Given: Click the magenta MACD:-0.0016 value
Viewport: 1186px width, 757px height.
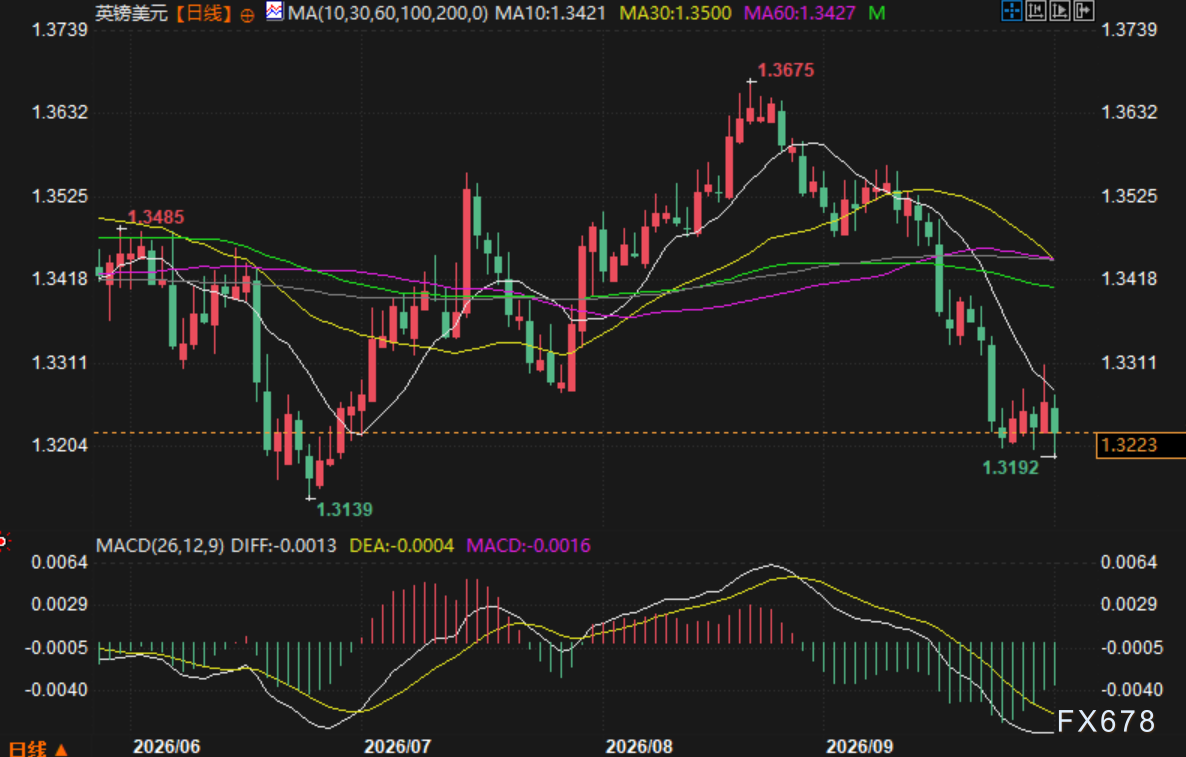Looking at the screenshot, I should click(529, 545).
